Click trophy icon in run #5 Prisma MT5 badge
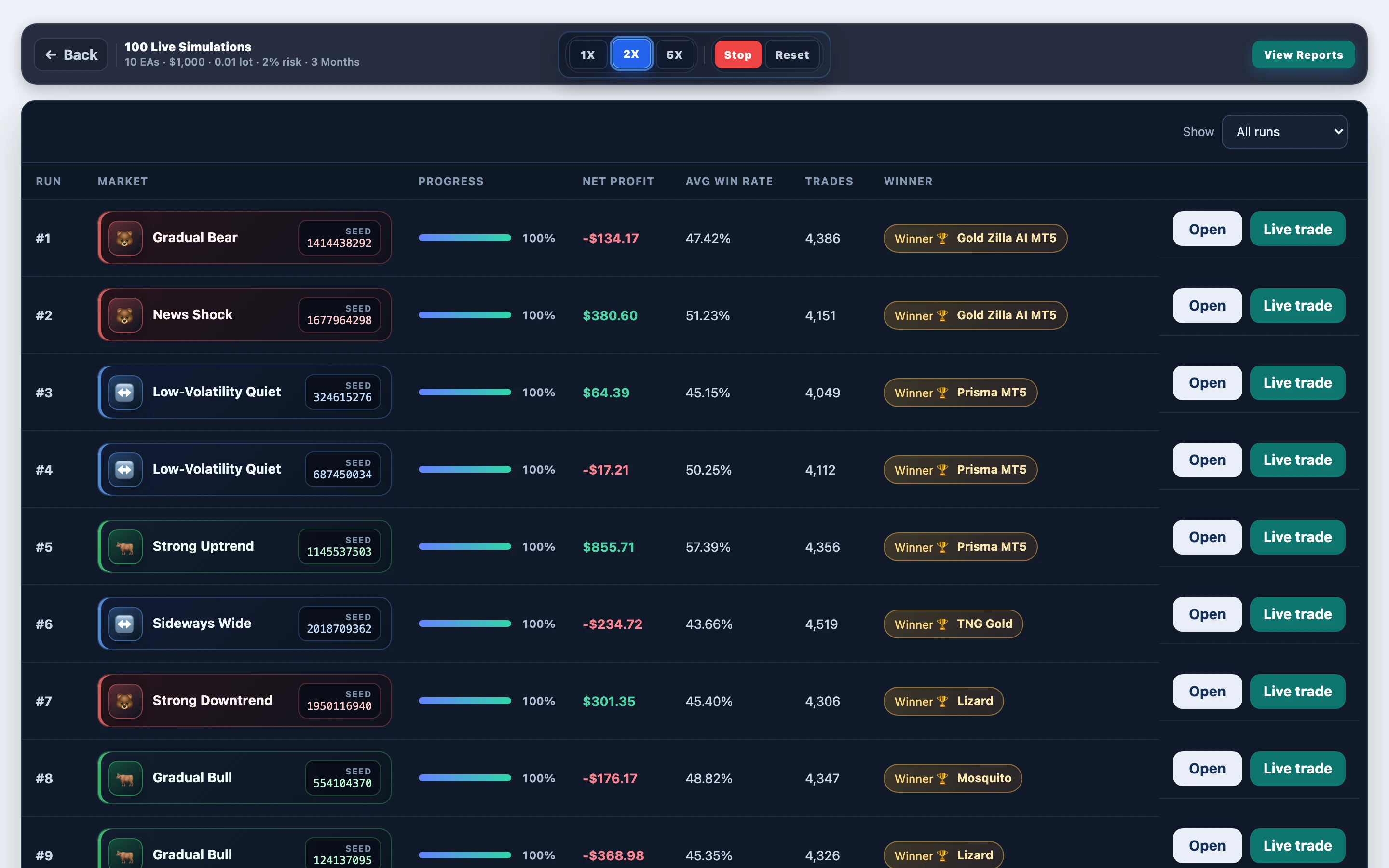This screenshot has width=1389, height=868. (942, 547)
